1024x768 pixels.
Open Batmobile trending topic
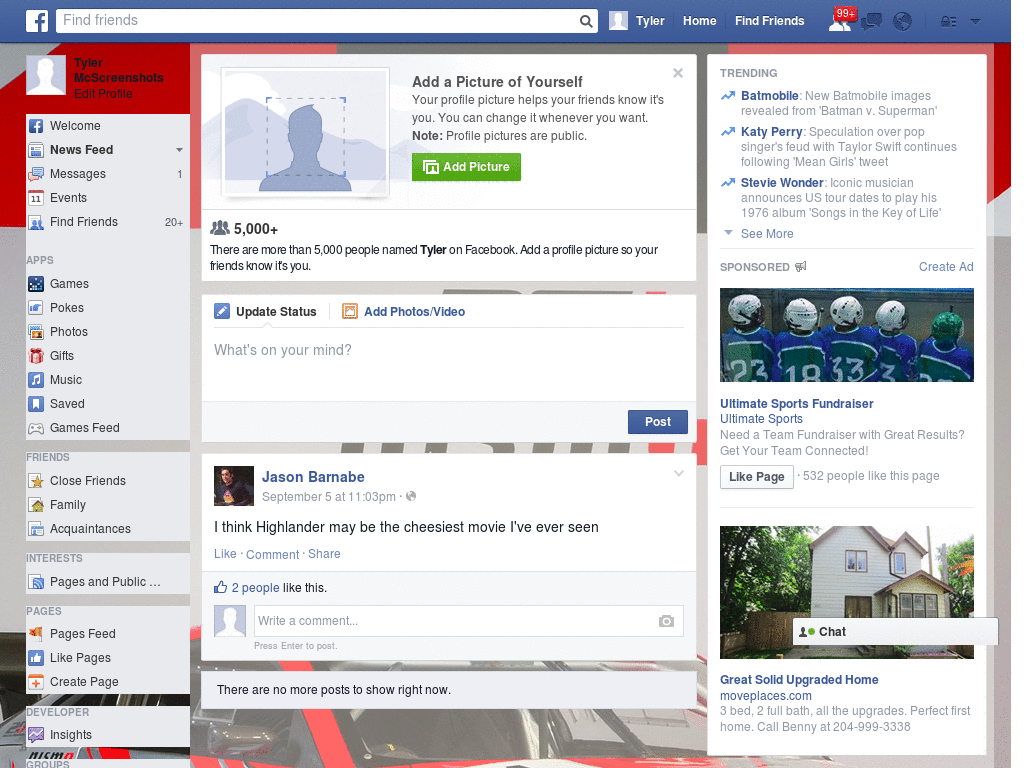(769, 96)
